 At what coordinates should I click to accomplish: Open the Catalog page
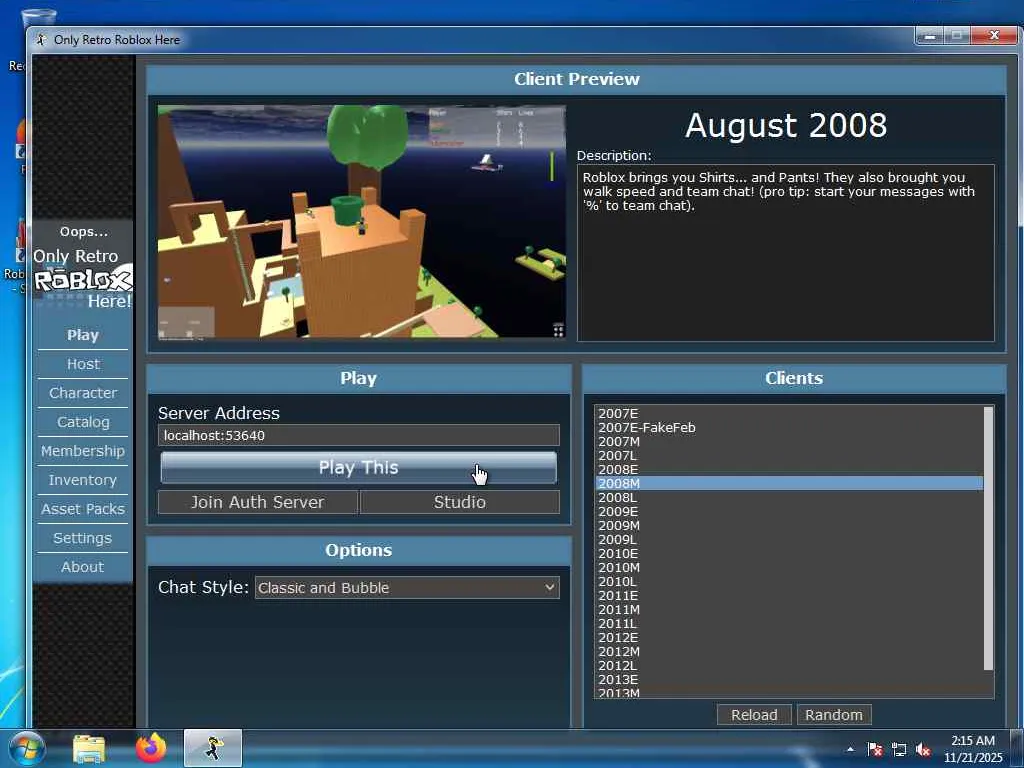coord(83,422)
